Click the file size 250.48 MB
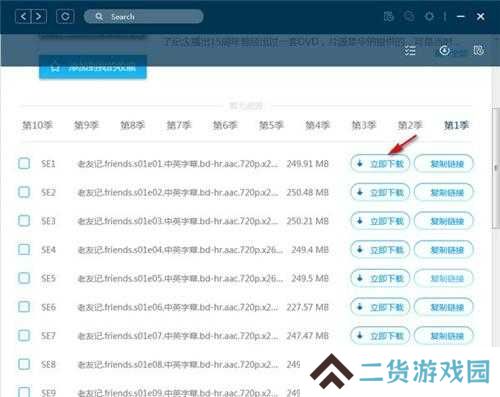The height and width of the screenshot is (397, 500). click(307, 192)
